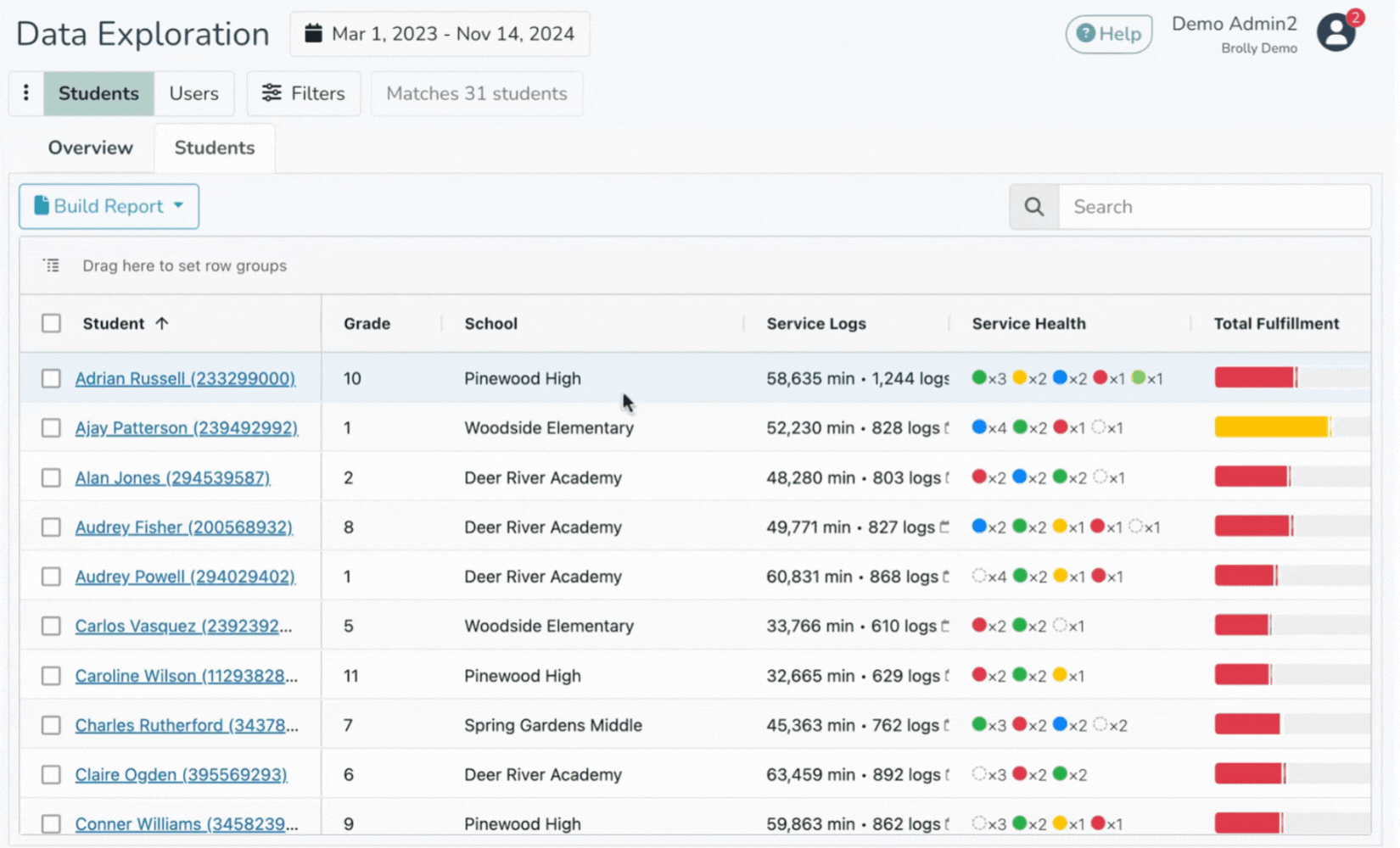Click Ajay Patterson's yellow fulfillment bar
The width and height of the screenshot is (1400, 848).
coord(1271,427)
